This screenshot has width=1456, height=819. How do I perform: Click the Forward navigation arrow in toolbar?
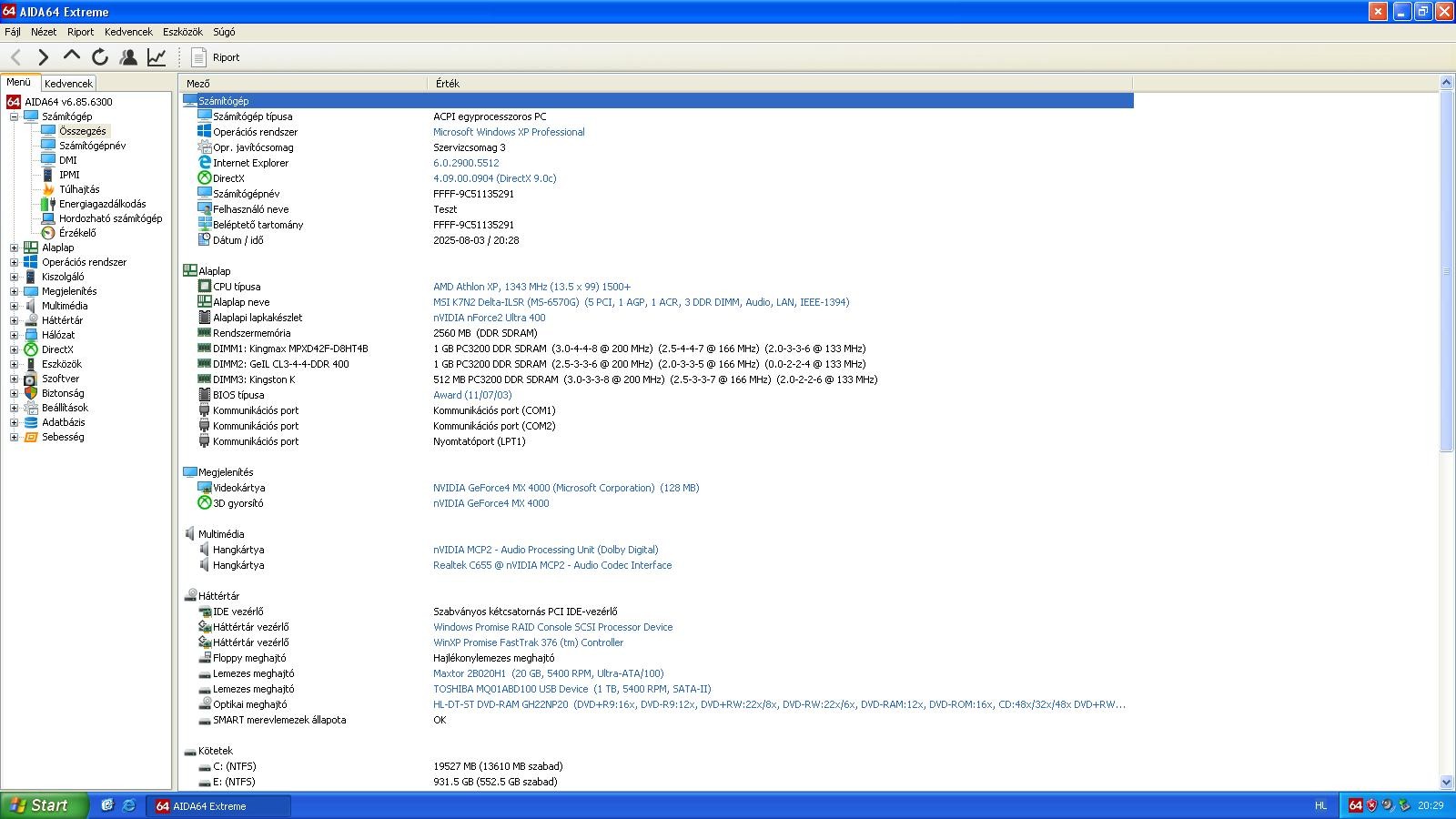43,57
